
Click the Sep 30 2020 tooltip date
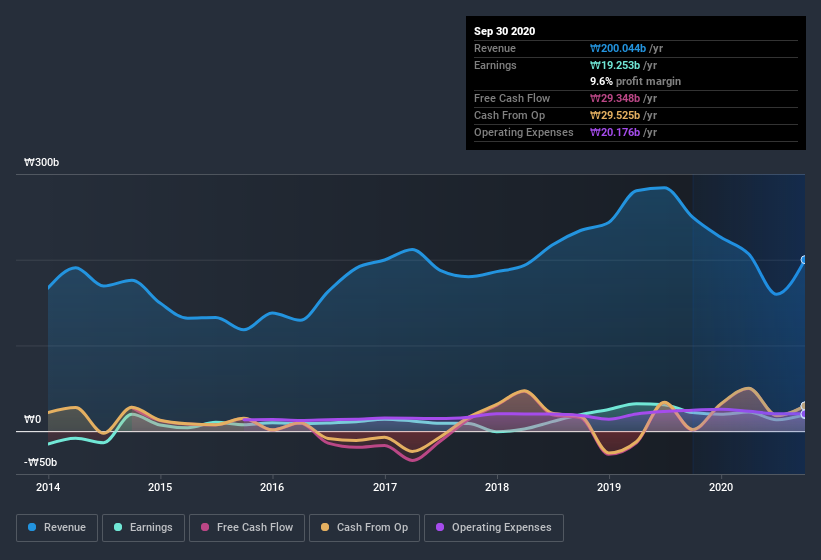click(x=505, y=31)
